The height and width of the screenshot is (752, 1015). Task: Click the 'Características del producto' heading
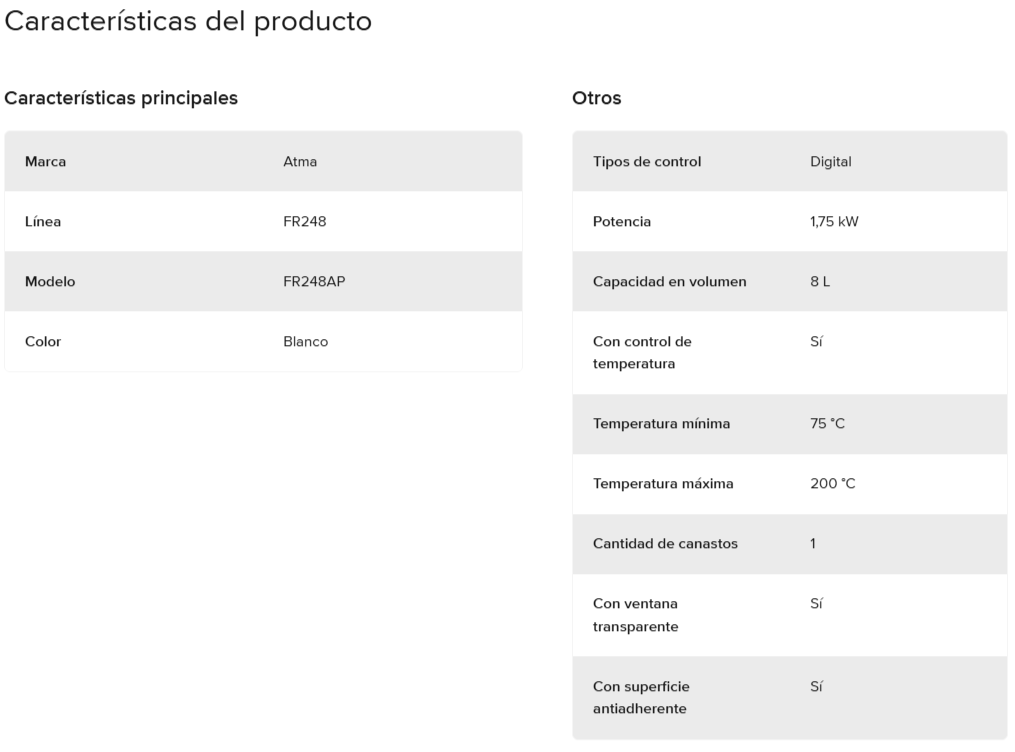click(x=188, y=21)
